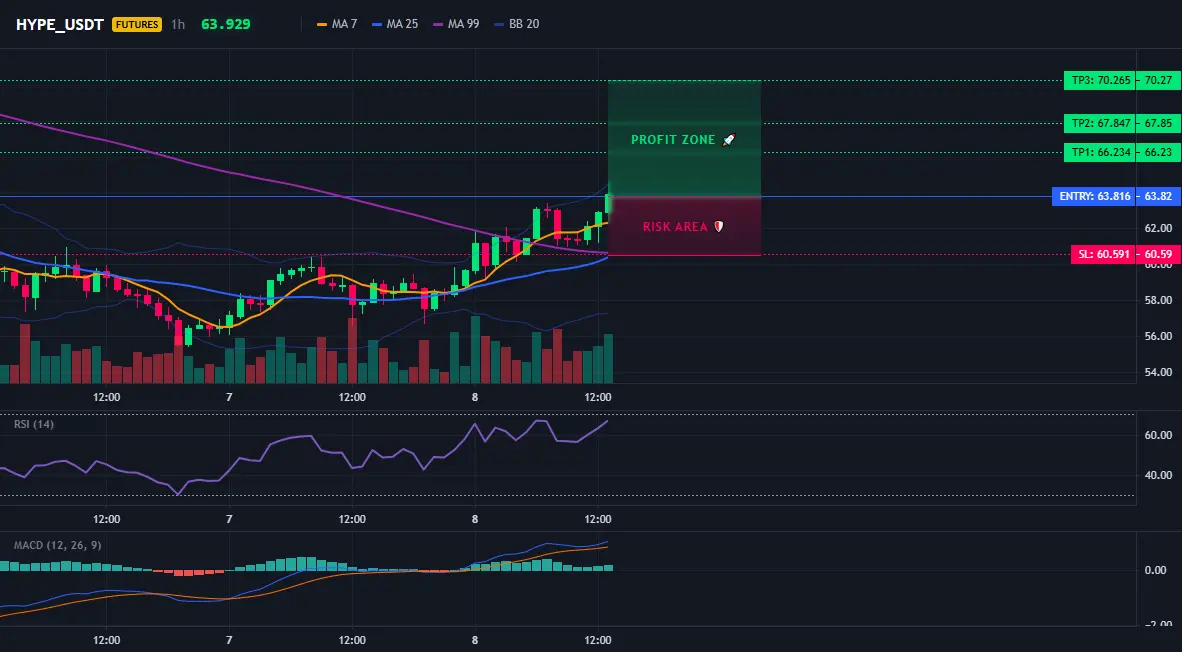Click the TP3: 70.265 label

[1101, 80]
